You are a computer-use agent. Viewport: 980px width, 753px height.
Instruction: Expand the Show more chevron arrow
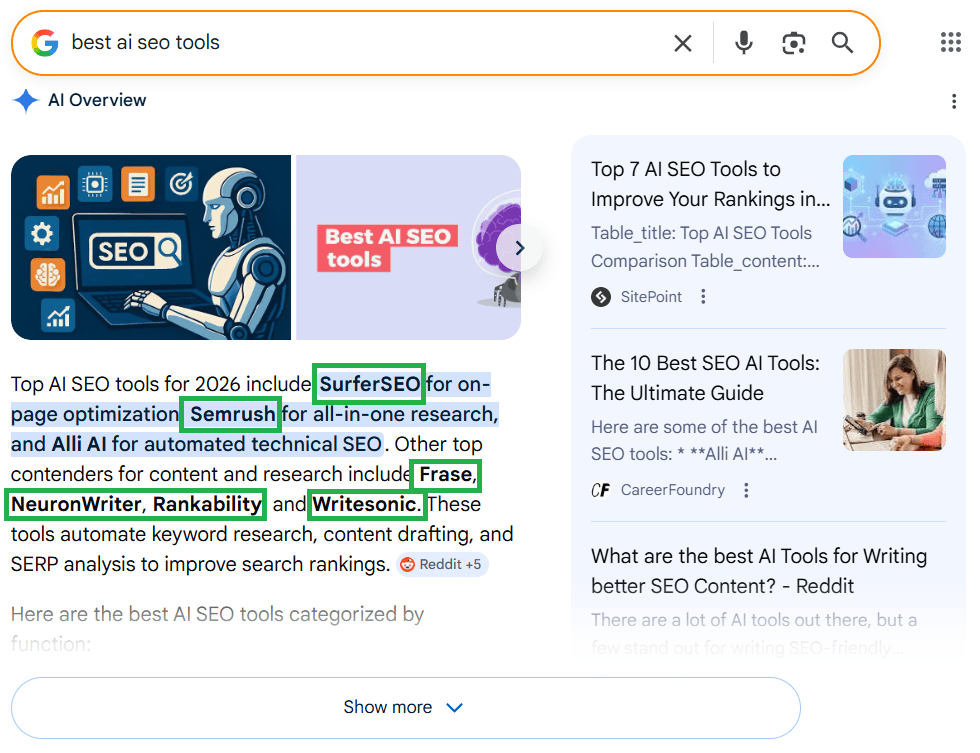tap(454, 707)
